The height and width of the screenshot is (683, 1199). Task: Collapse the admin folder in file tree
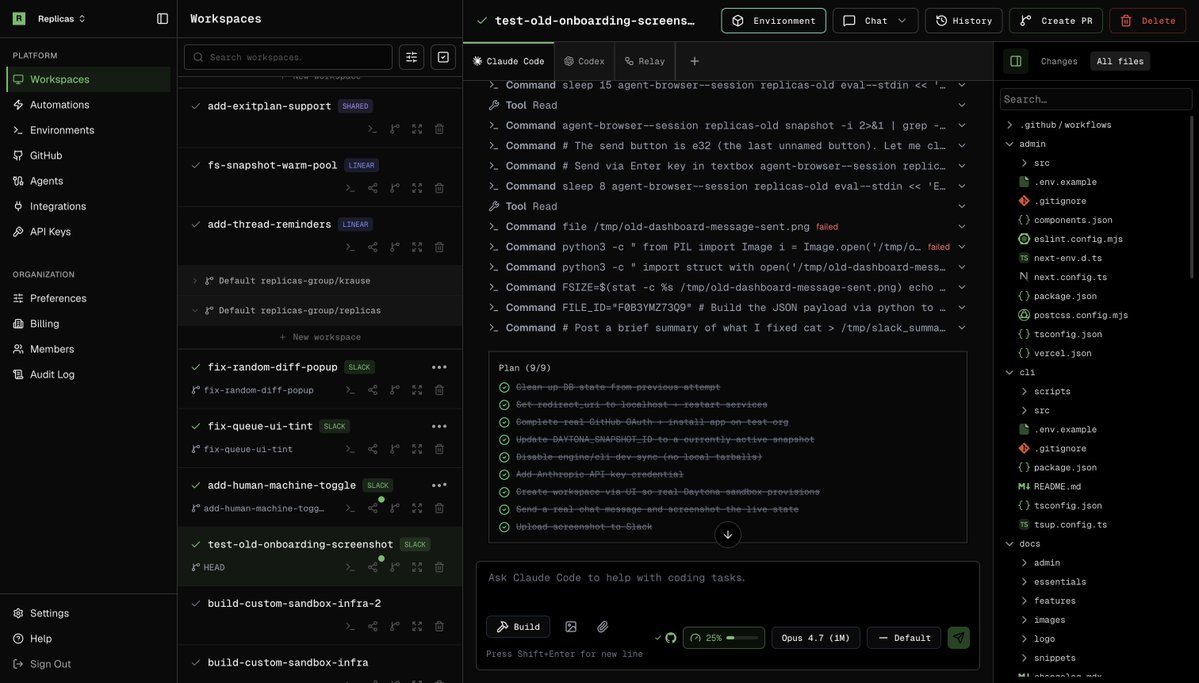pos(1025,144)
